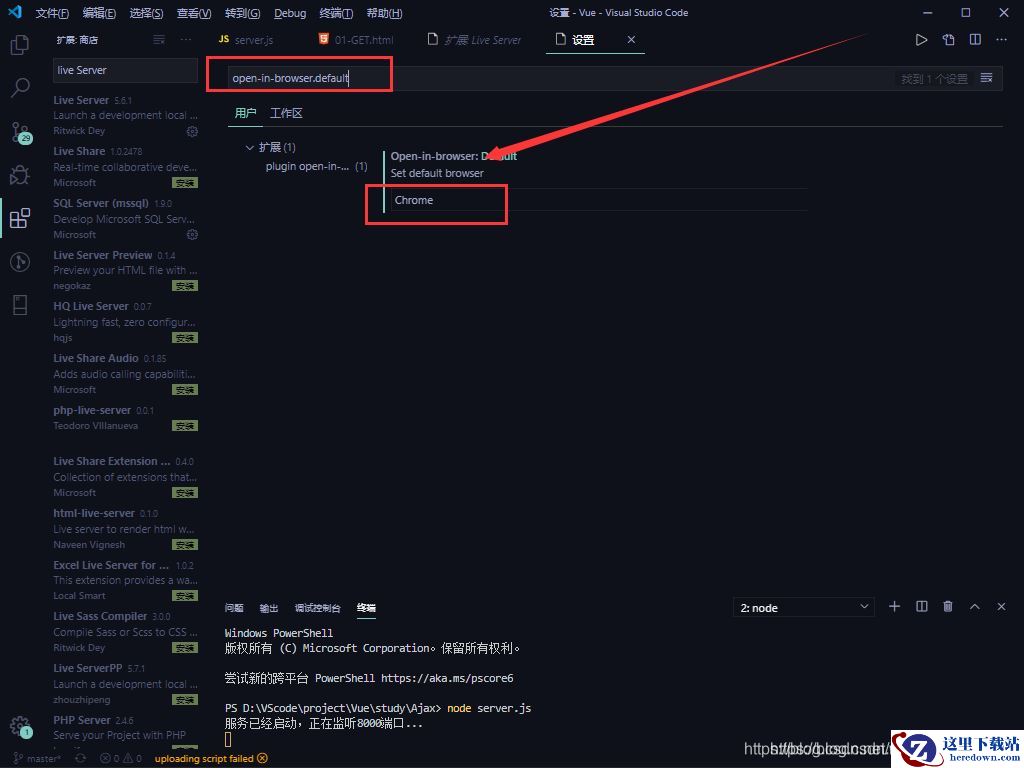
Task: Click the open settings JSON icon in toolbar
Action: click(x=948, y=40)
